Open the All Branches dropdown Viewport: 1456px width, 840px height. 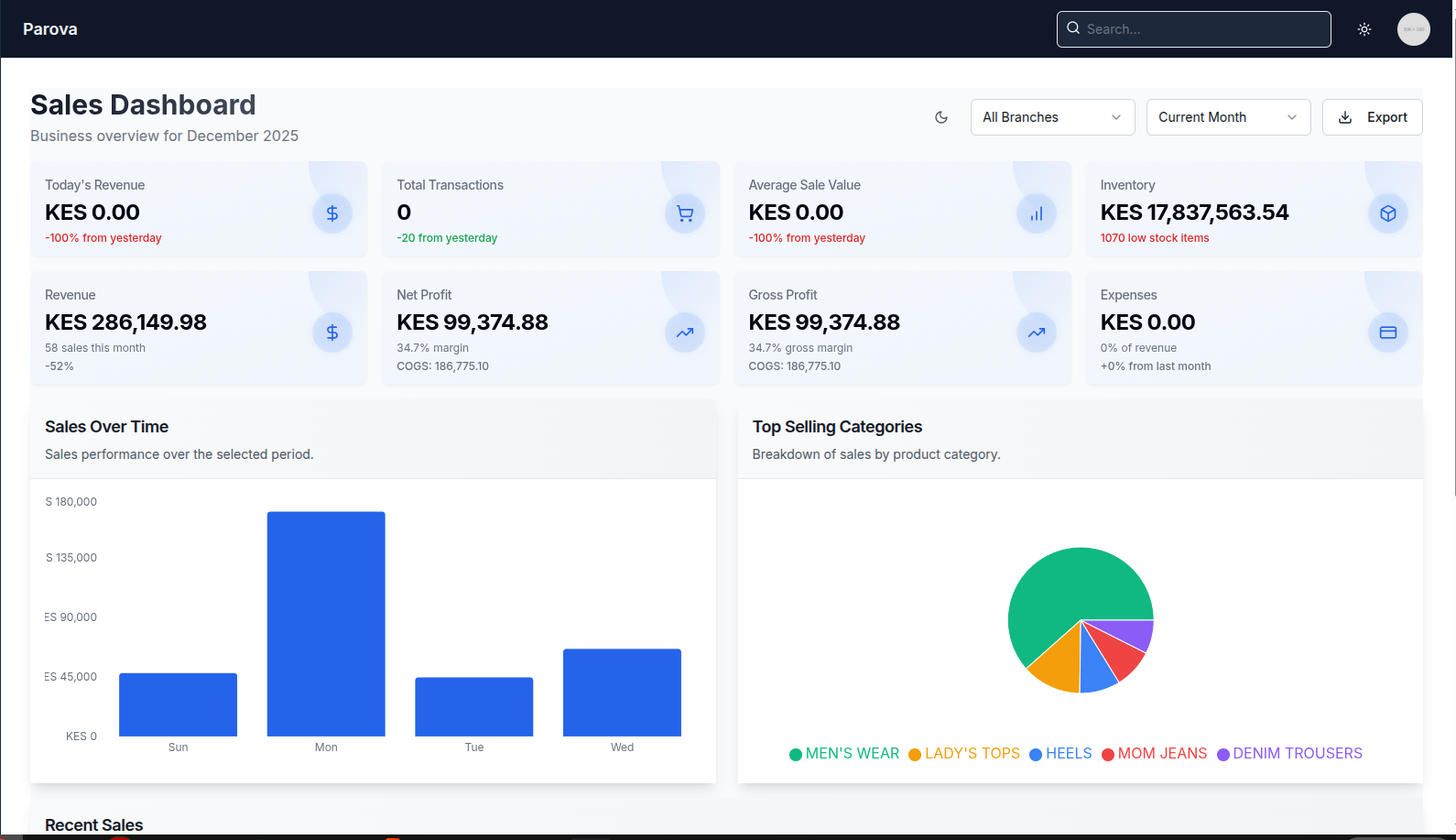pyautogui.click(x=1052, y=117)
